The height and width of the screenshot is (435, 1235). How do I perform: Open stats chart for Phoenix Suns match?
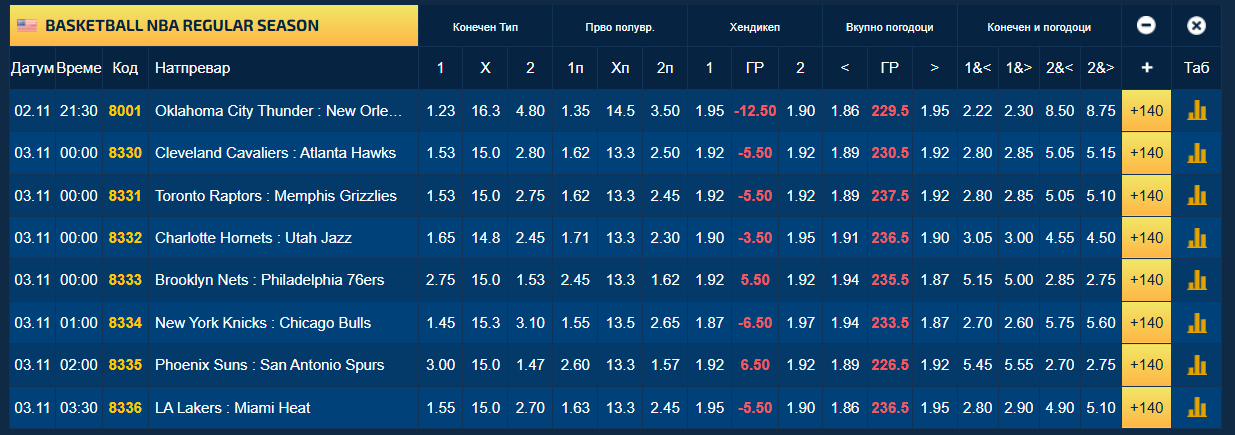[1197, 365]
